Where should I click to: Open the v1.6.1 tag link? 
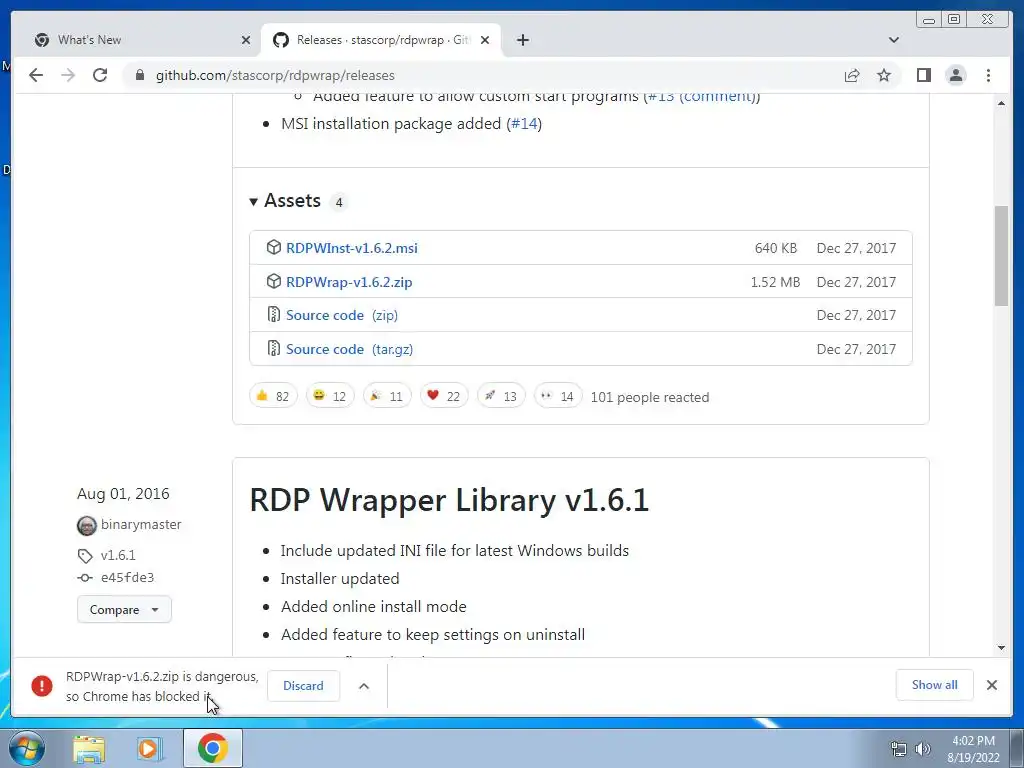[118, 555]
